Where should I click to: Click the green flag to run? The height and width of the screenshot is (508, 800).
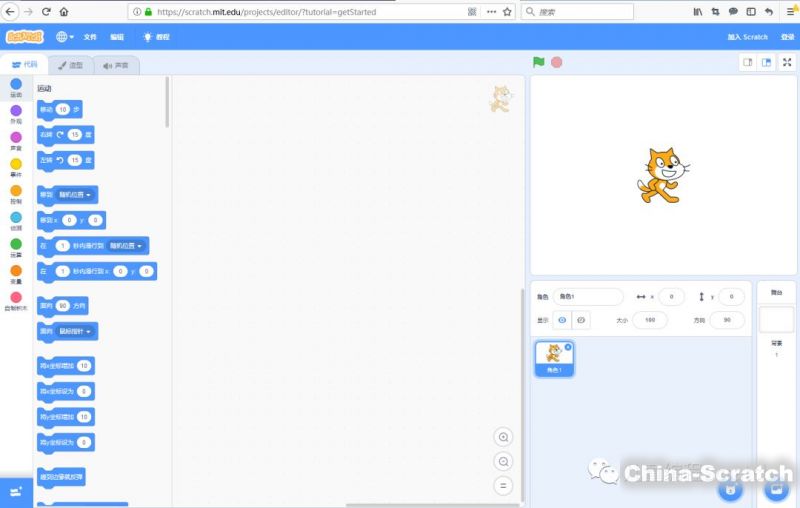click(539, 62)
